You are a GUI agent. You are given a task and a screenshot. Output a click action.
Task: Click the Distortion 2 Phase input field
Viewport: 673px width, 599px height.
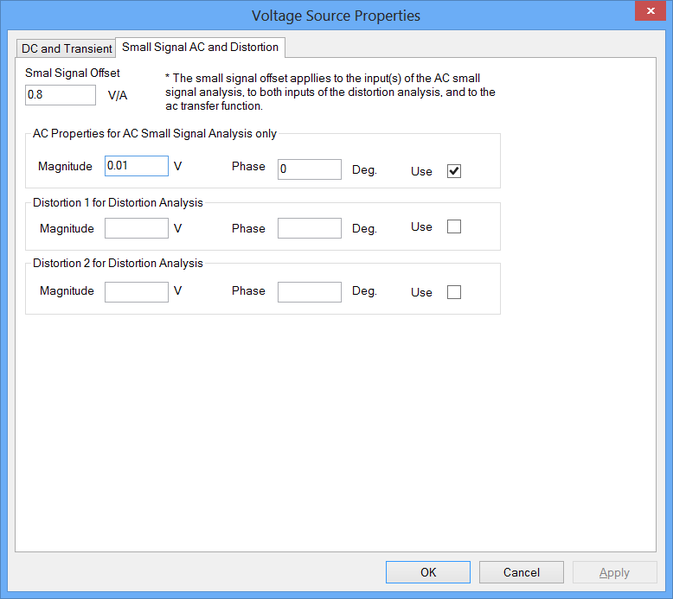pos(309,292)
